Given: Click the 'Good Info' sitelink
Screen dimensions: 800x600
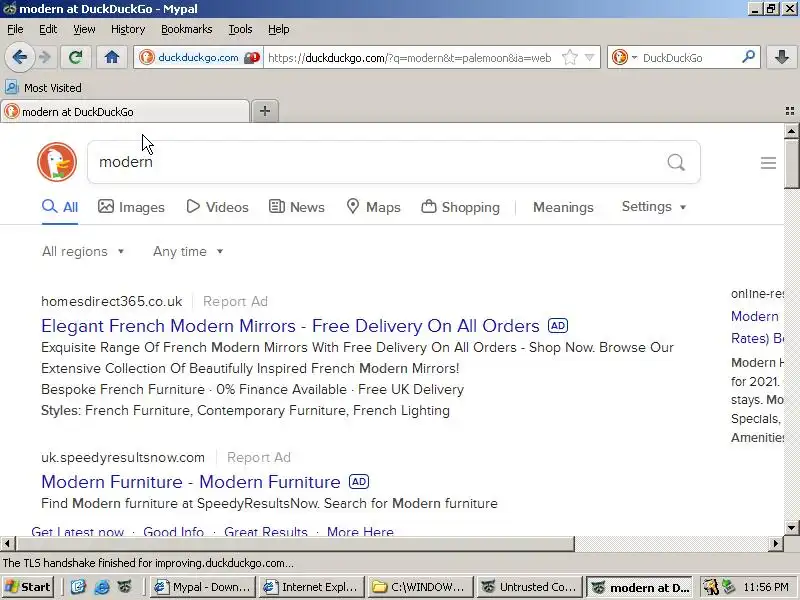Looking at the screenshot, I should (173, 531).
